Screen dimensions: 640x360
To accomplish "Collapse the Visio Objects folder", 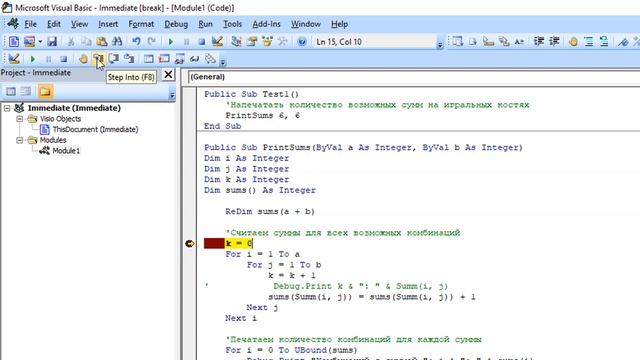I will (x=20, y=119).
